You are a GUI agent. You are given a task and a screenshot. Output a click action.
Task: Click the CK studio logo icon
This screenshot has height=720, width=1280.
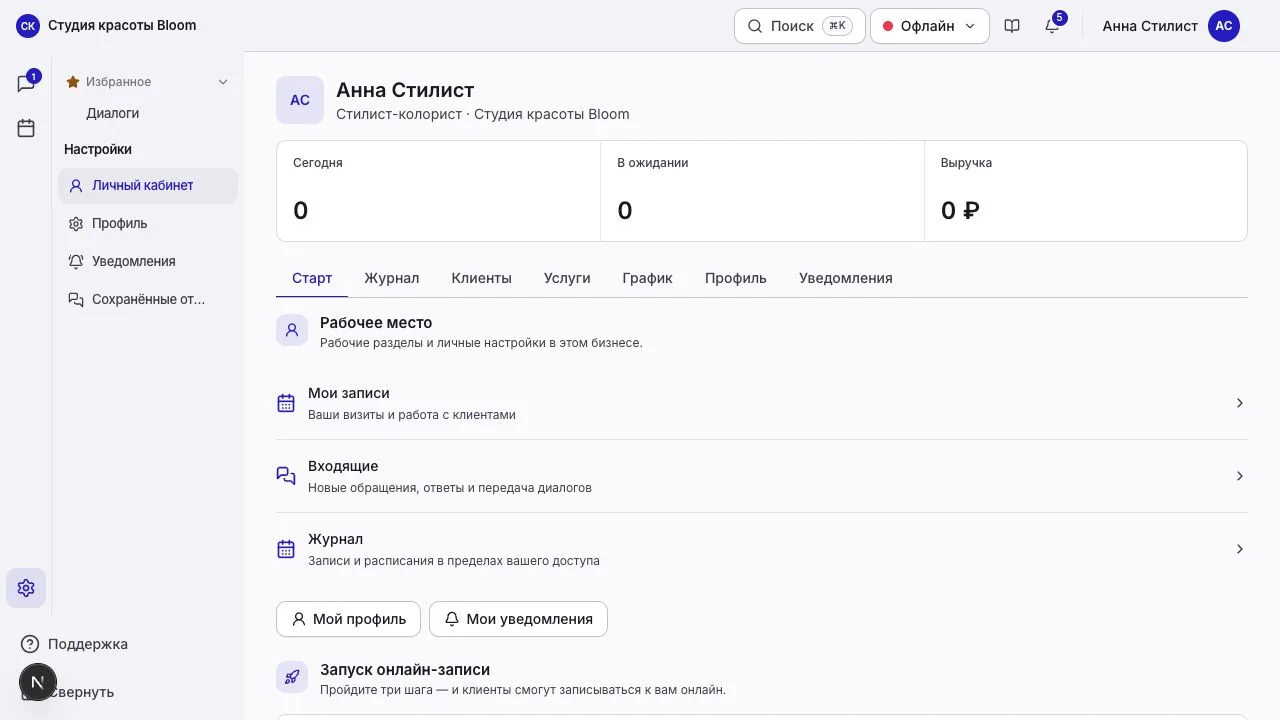point(28,26)
